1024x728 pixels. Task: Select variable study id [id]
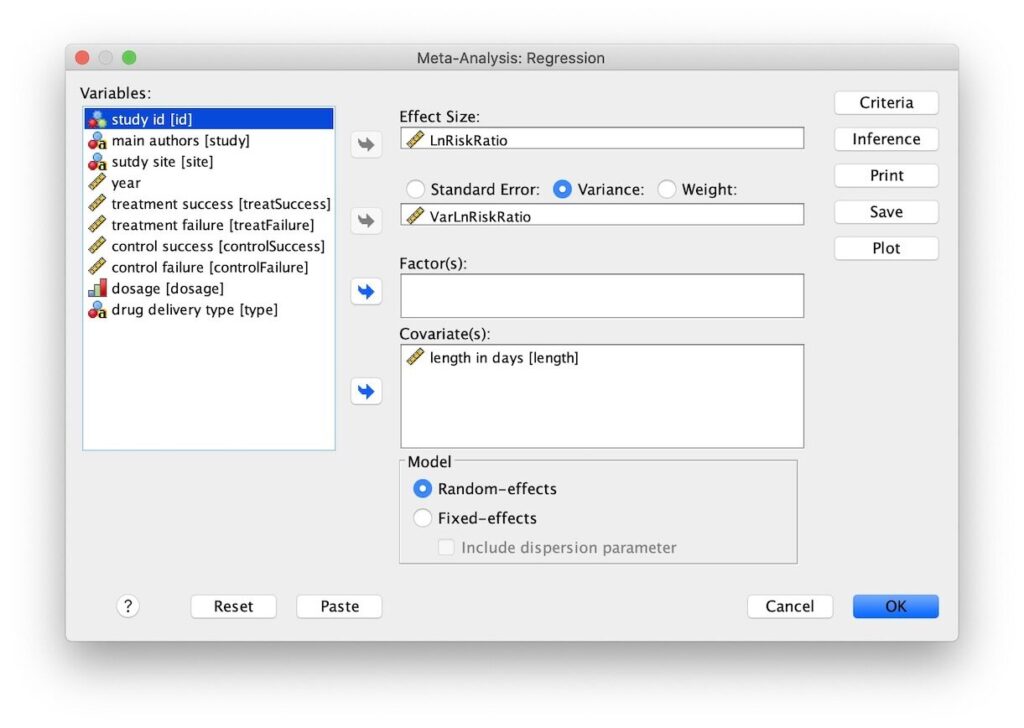click(209, 119)
